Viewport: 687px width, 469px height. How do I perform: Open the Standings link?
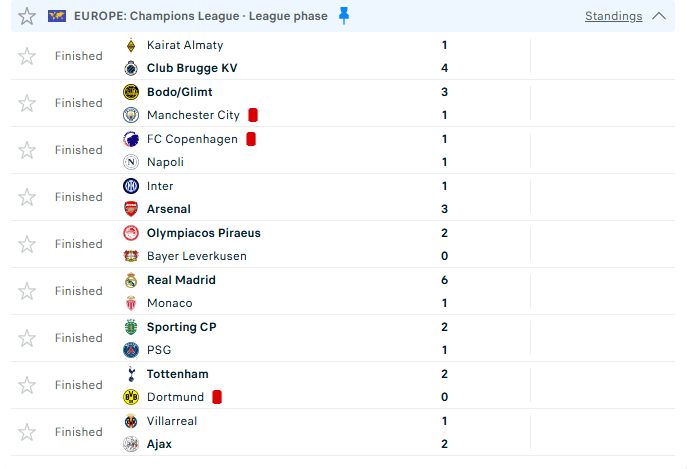(x=613, y=16)
